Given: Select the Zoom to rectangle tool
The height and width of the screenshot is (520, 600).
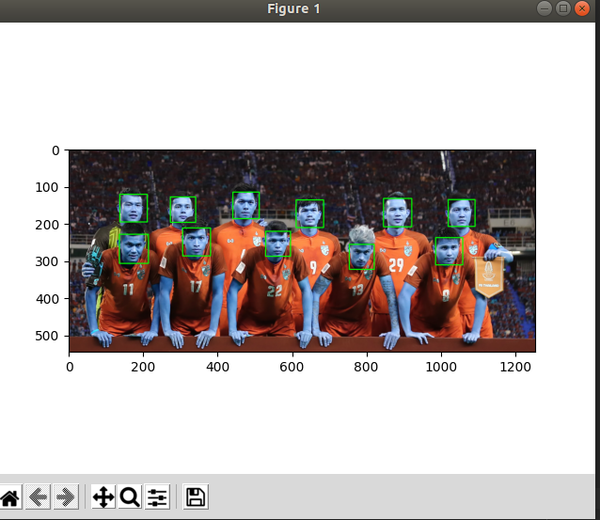Looking at the screenshot, I should click(x=130, y=497).
